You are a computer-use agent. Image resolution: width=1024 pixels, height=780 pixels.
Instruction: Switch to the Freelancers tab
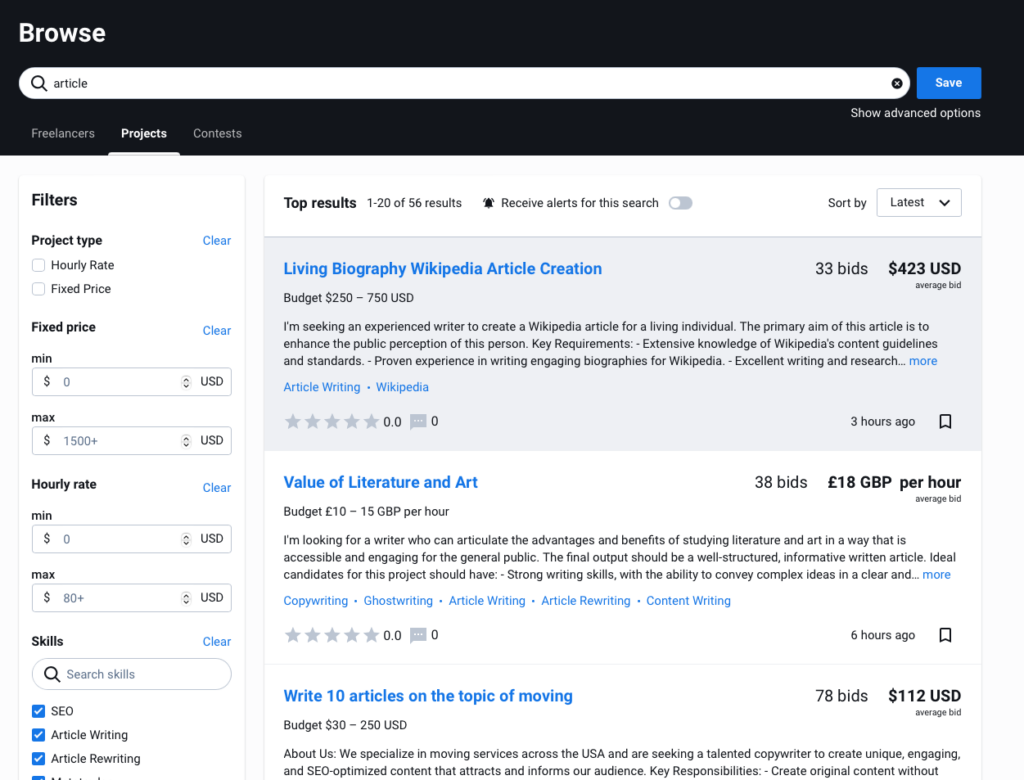pyautogui.click(x=63, y=133)
